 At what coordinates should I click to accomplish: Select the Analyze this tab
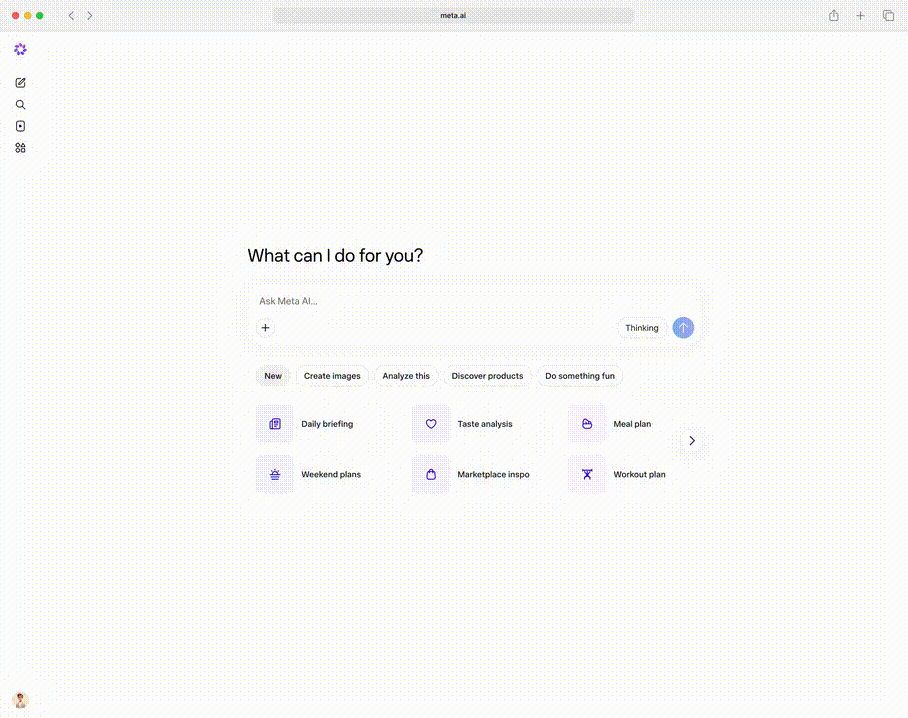click(x=406, y=376)
